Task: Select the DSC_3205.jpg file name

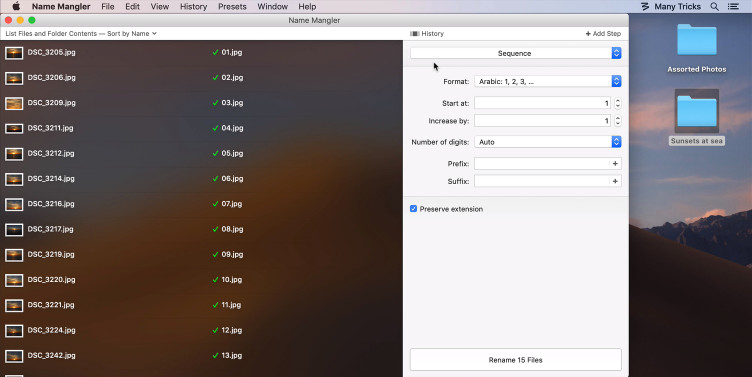Action: point(51,52)
